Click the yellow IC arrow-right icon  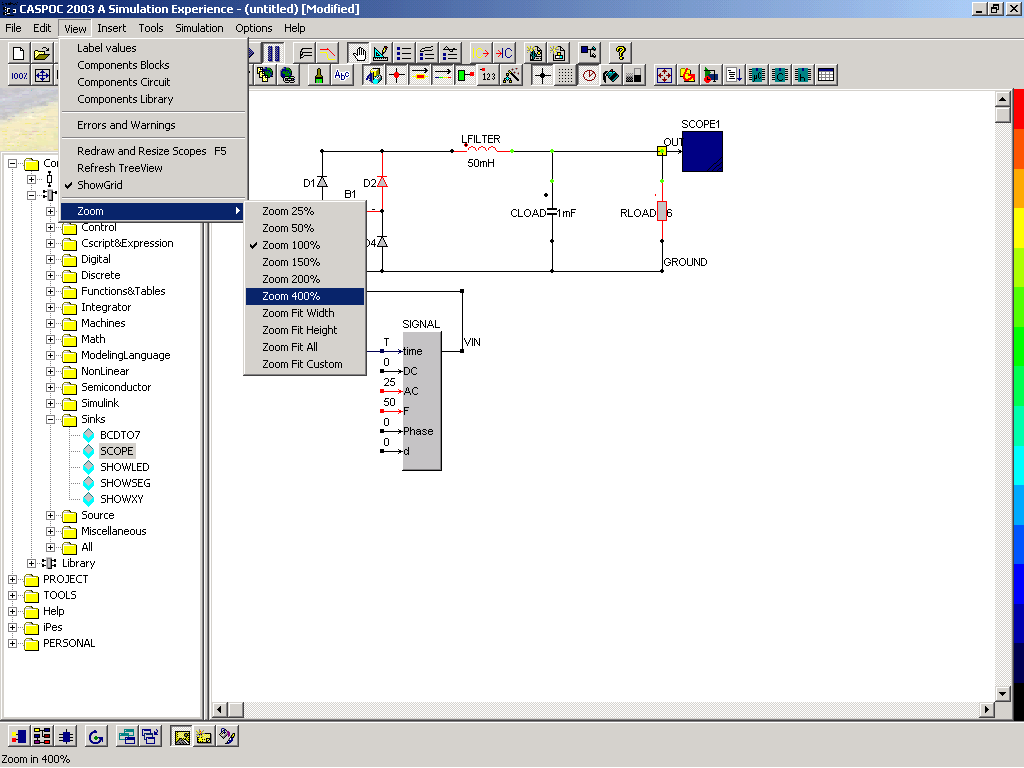tap(481, 53)
